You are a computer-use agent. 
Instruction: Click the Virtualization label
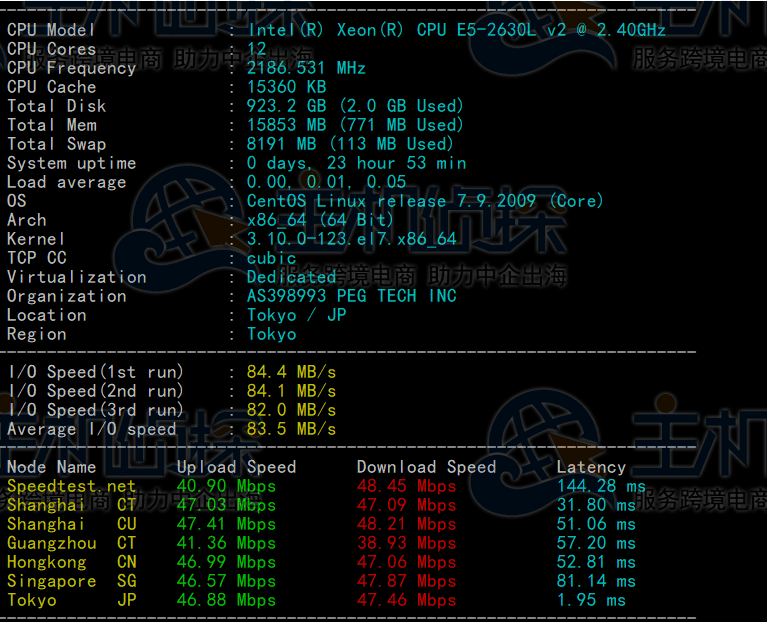(77, 277)
